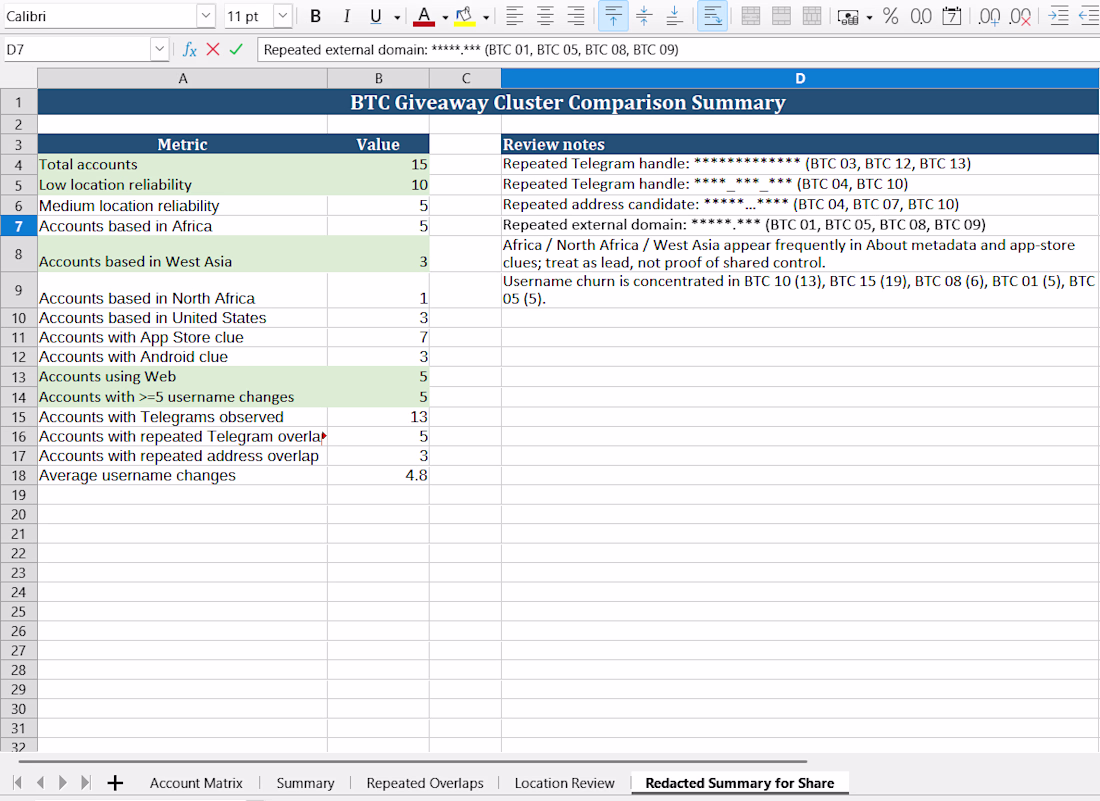Jump to the last sheet tab

(86, 783)
